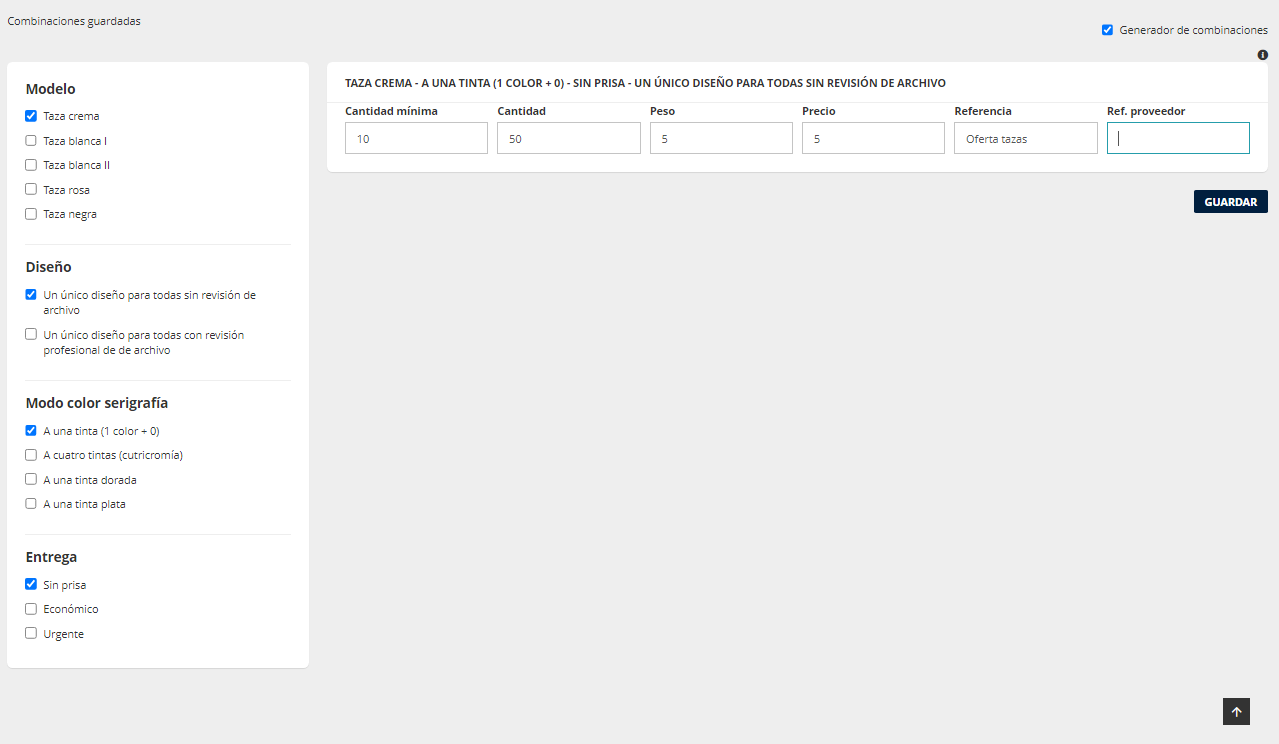
Task: Check the A una tinta dorada option
Action: (31, 480)
